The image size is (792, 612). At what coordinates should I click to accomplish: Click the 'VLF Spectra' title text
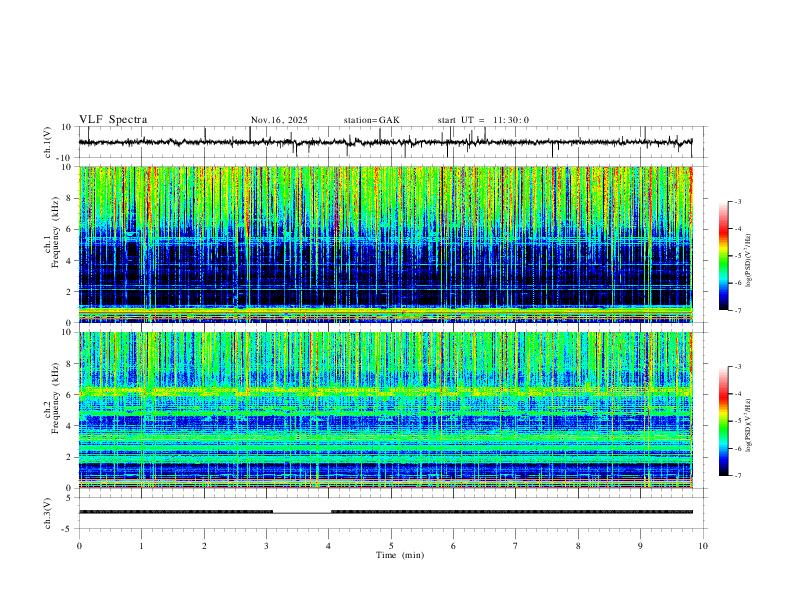[113, 120]
